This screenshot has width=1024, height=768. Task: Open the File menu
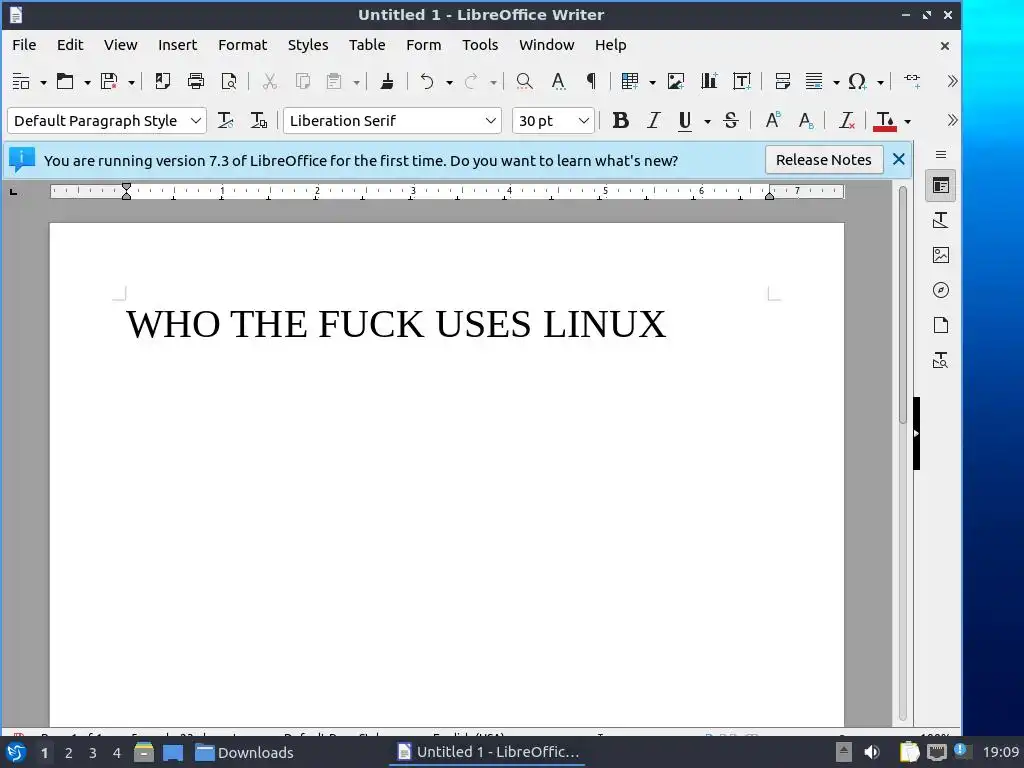(x=24, y=45)
